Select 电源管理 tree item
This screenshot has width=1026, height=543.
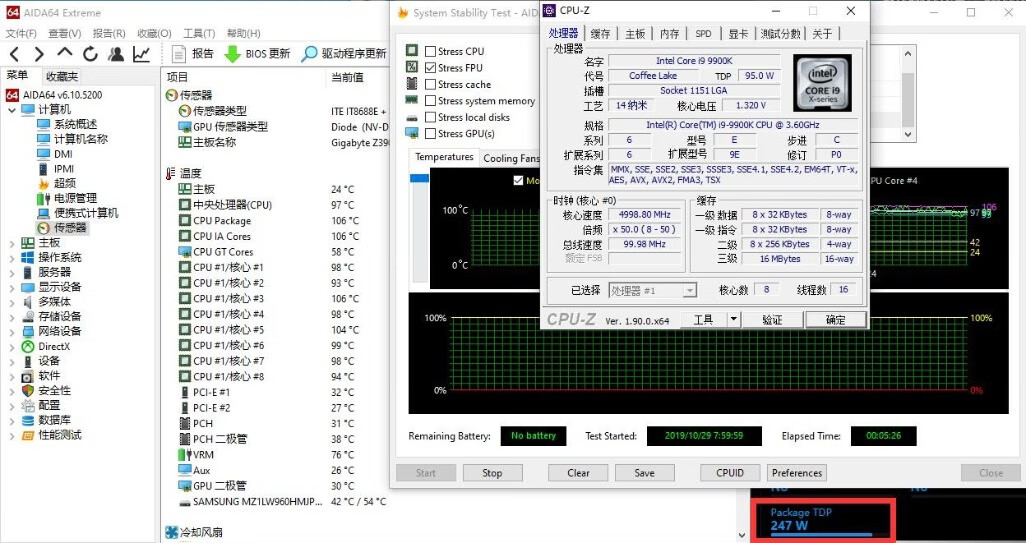coord(67,198)
